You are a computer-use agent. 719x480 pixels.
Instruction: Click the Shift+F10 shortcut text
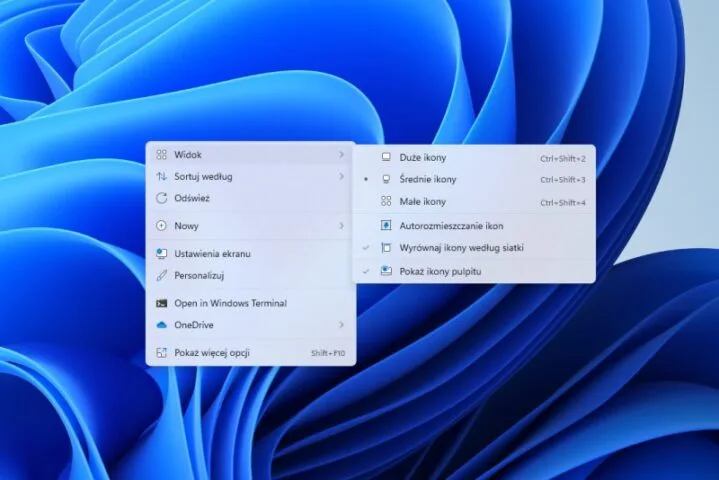pyautogui.click(x=328, y=353)
